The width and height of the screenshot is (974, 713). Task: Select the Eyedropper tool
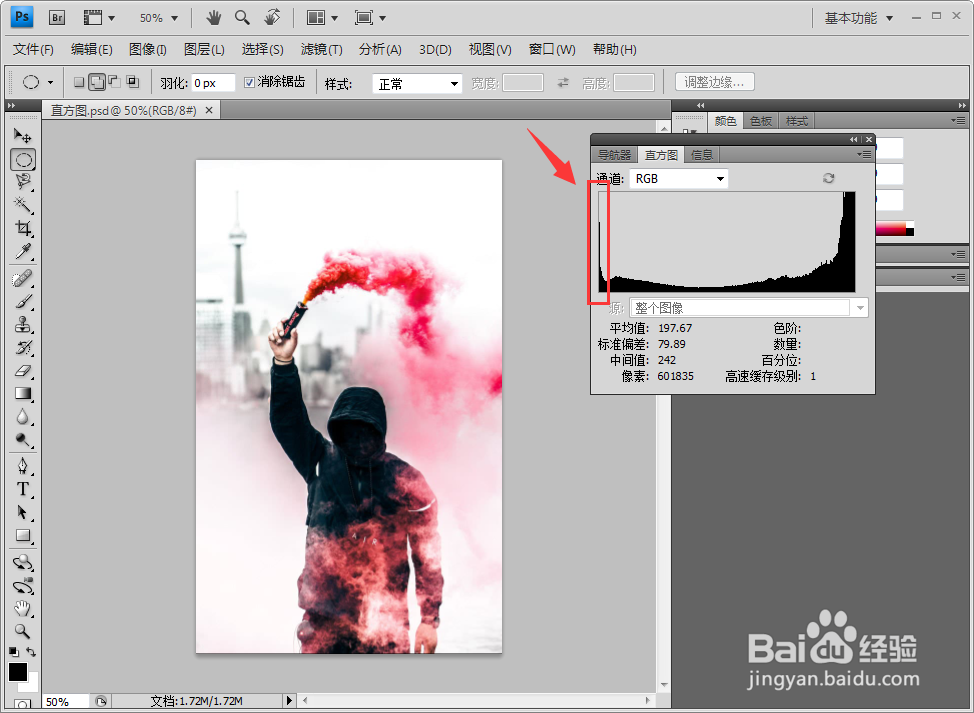[x=23, y=251]
